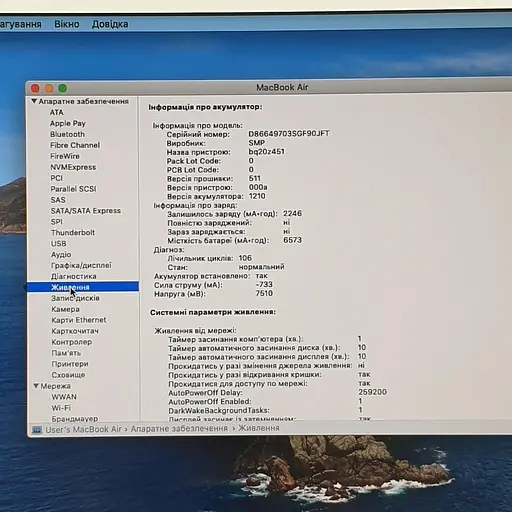Click the MacBook Air window title
512x512 pixels.
(x=282, y=87)
